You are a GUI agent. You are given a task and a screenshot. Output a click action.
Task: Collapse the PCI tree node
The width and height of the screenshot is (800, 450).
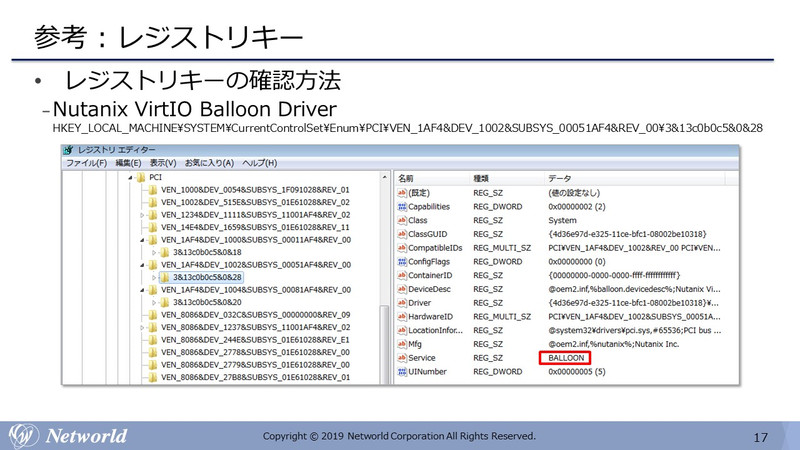[x=131, y=178]
